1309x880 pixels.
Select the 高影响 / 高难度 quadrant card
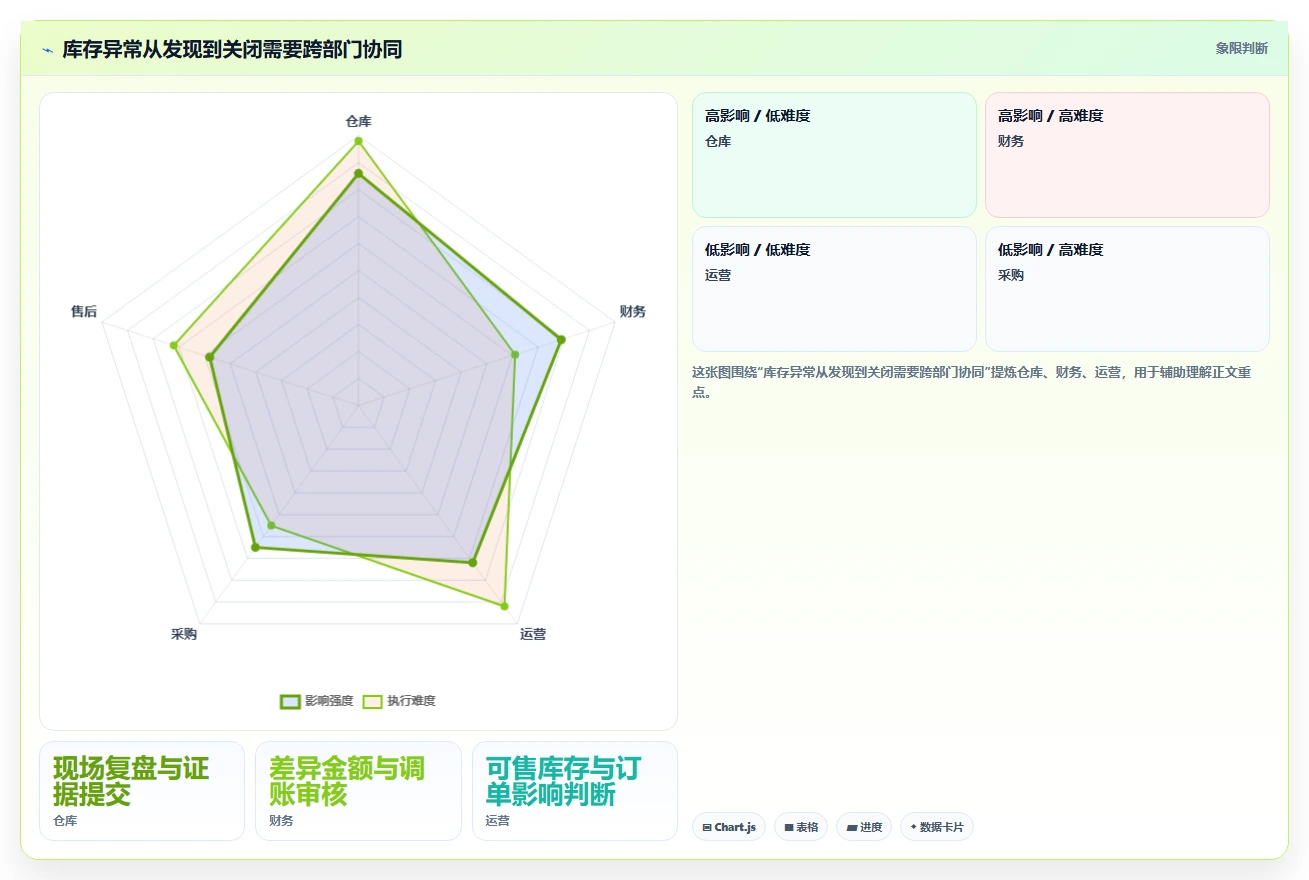click(x=1127, y=155)
